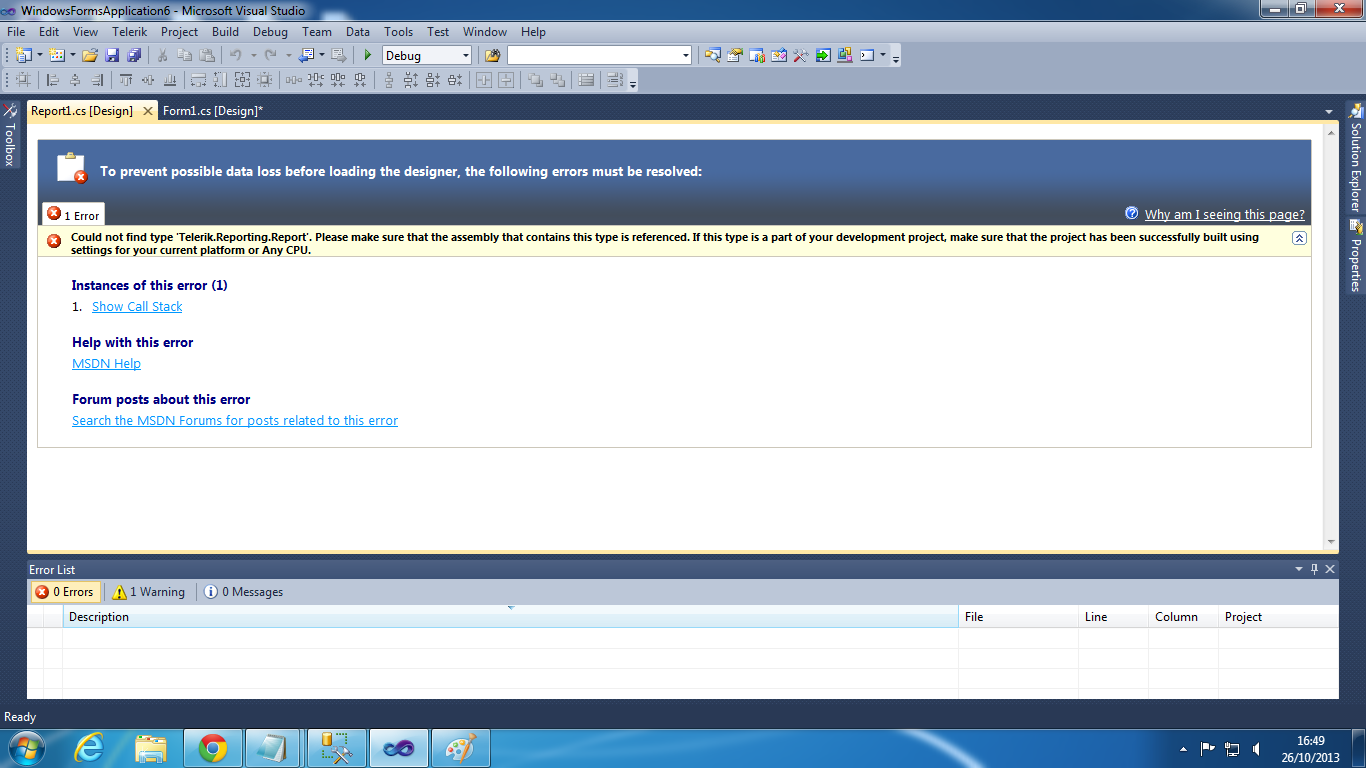This screenshot has width=1366, height=768.
Task: Click the Align to Grid layout icon
Action: tap(23, 80)
